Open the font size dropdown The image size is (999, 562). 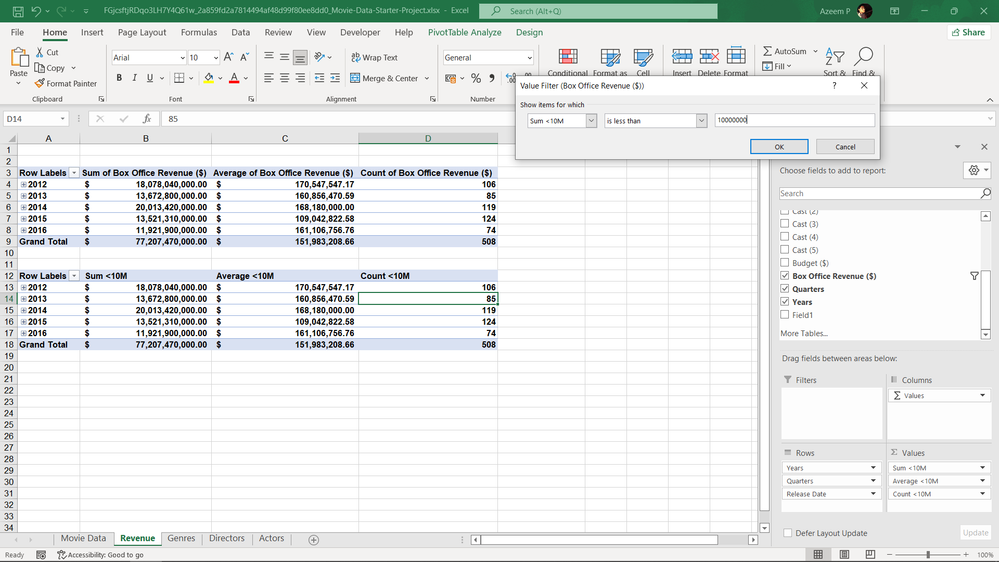pos(215,57)
